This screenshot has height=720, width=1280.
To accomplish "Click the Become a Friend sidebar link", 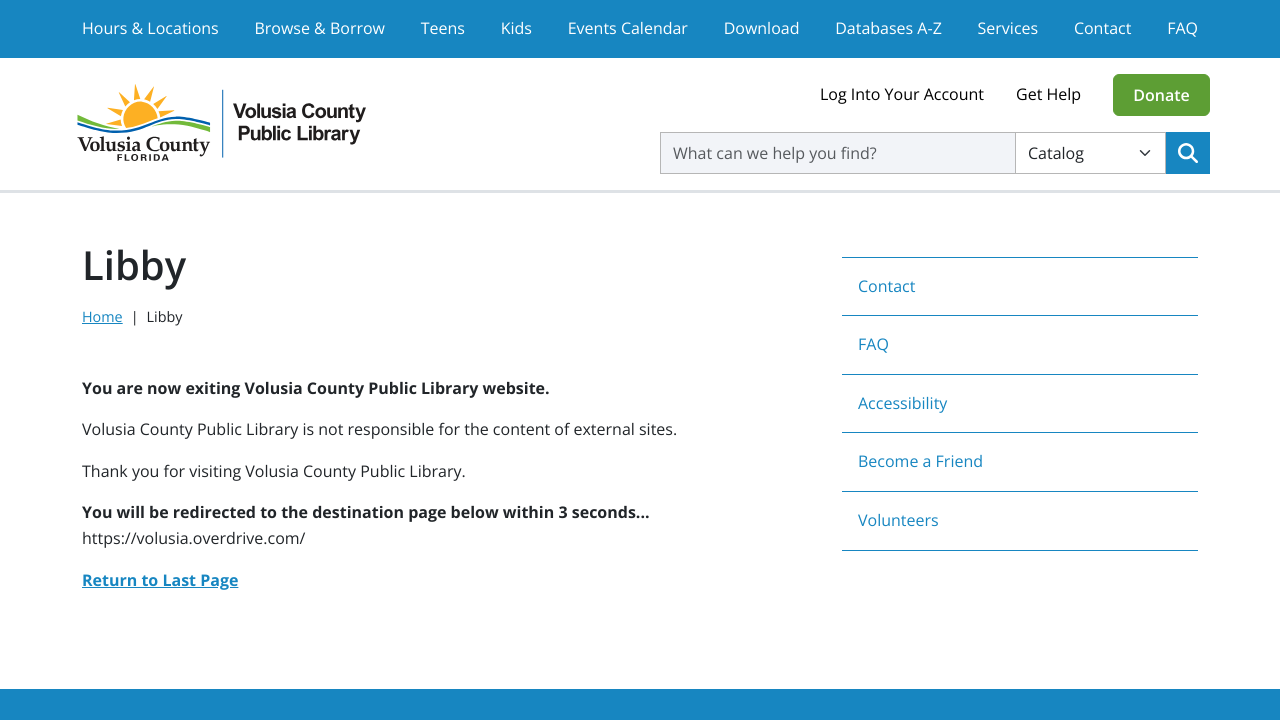I will click(920, 461).
